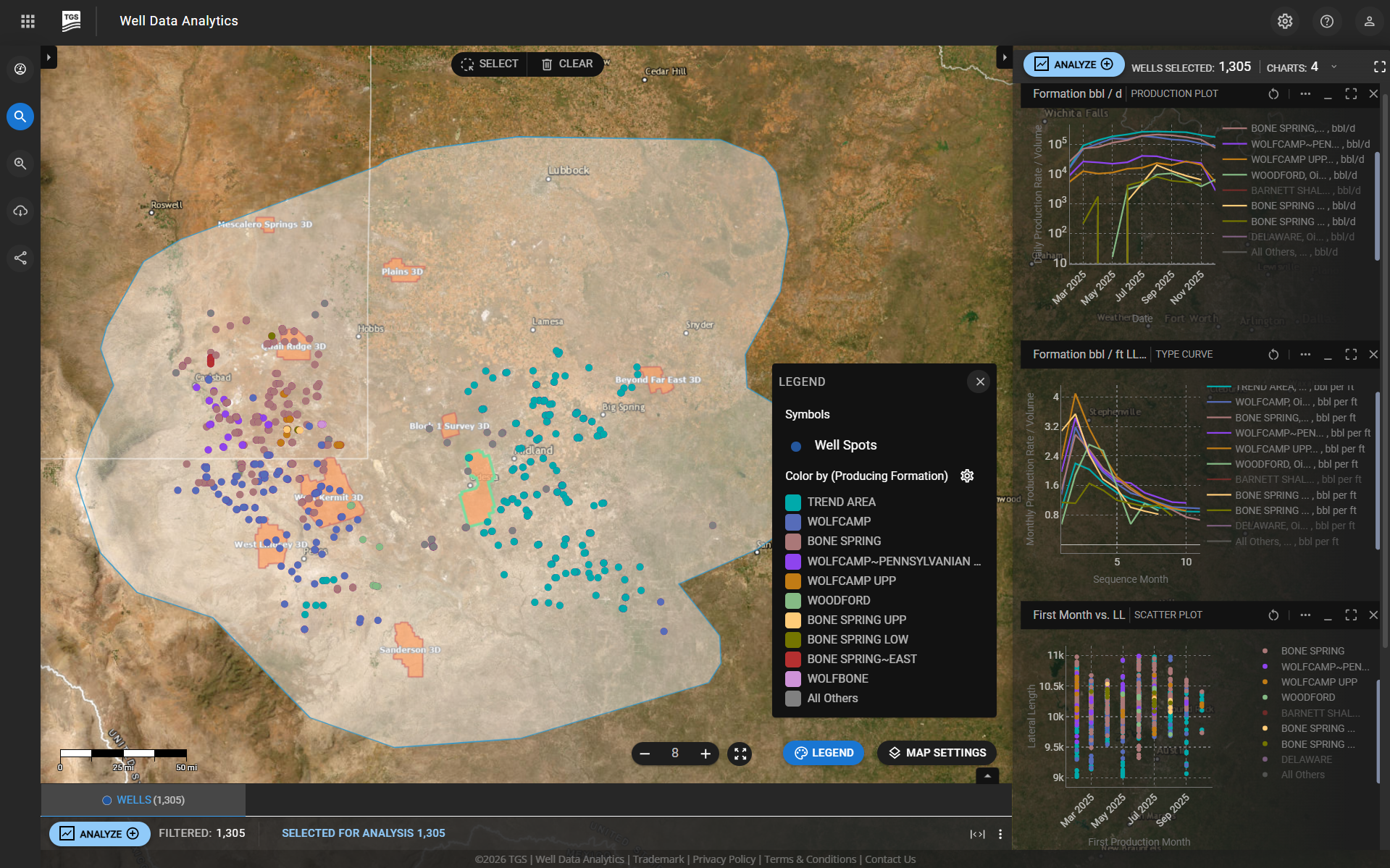
Task: Open Color by Producing Formation settings gear
Action: coord(967,476)
